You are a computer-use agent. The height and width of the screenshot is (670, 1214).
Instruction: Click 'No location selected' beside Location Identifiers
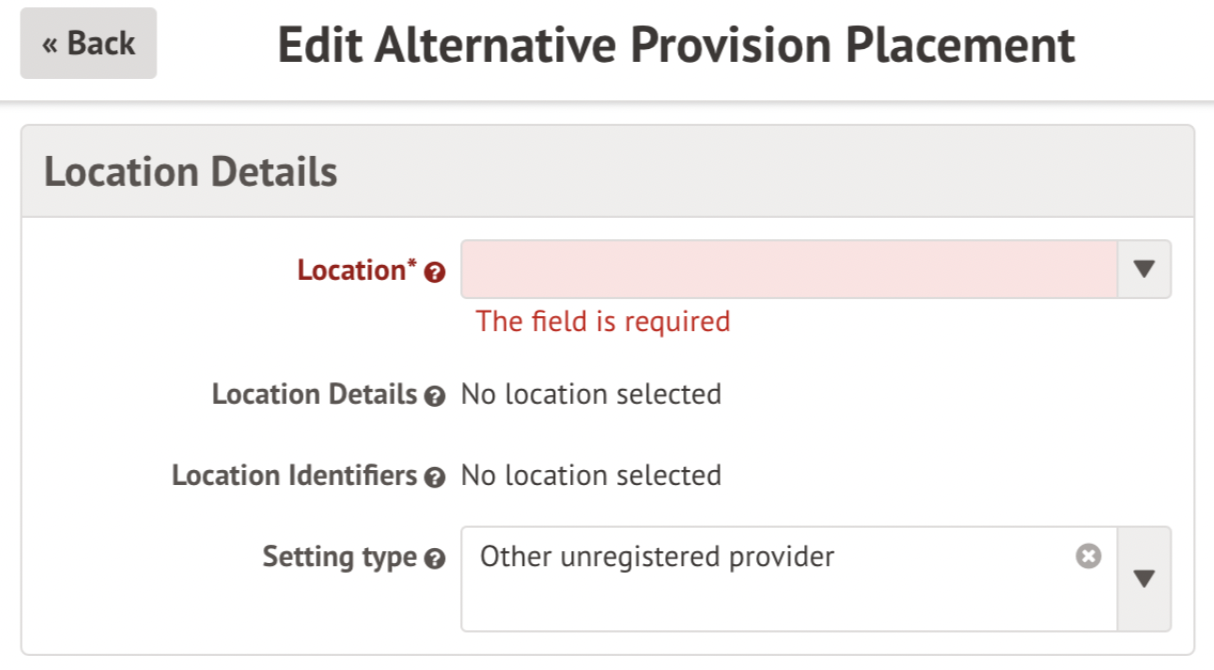tap(591, 476)
